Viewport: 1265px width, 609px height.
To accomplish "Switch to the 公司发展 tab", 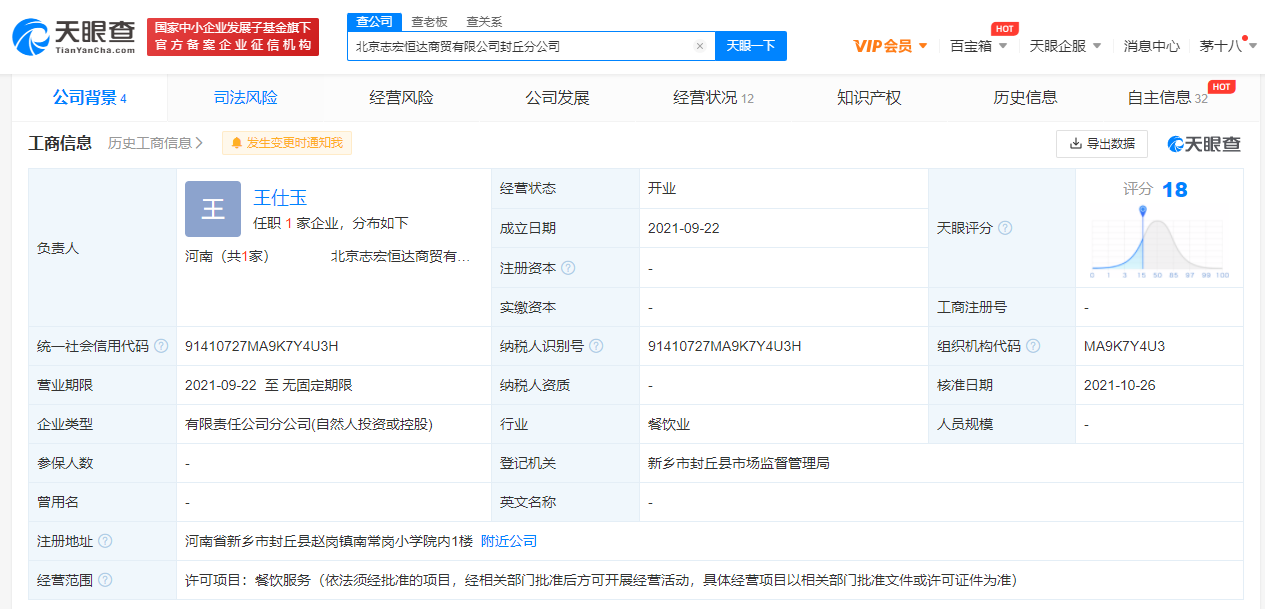I will 558,98.
